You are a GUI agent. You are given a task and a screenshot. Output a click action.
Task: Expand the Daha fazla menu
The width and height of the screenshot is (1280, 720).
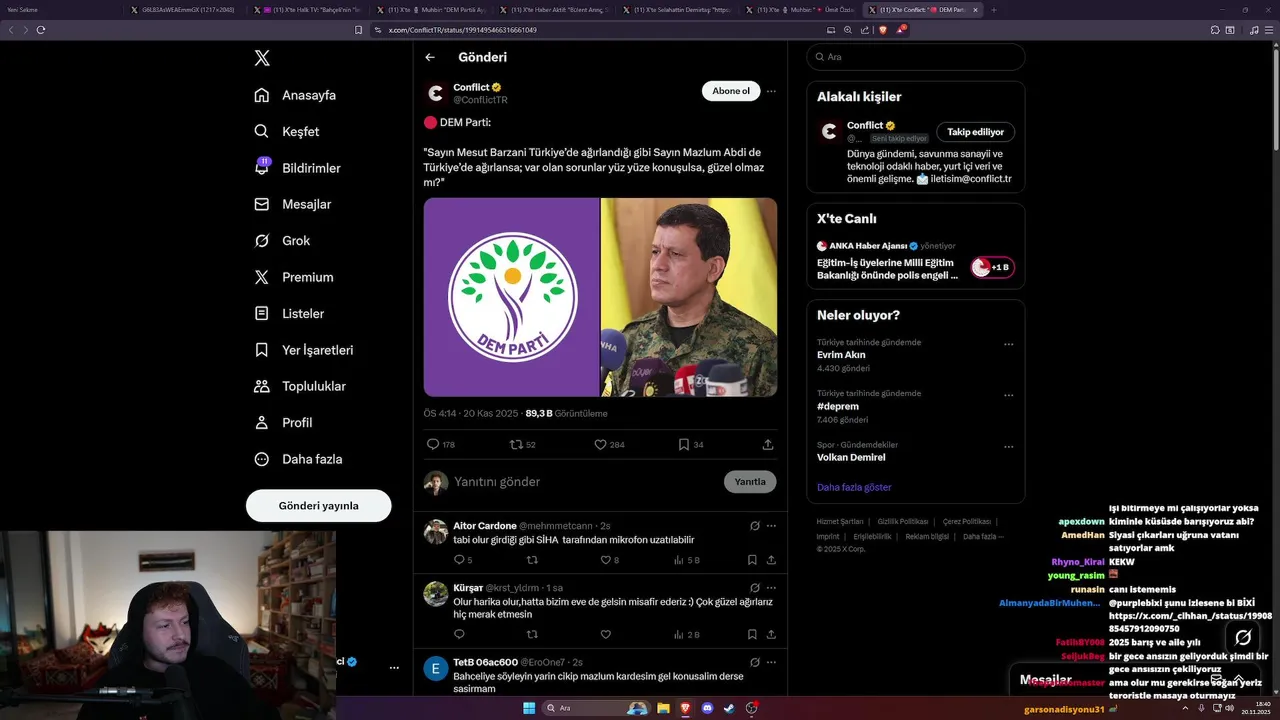(x=298, y=459)
